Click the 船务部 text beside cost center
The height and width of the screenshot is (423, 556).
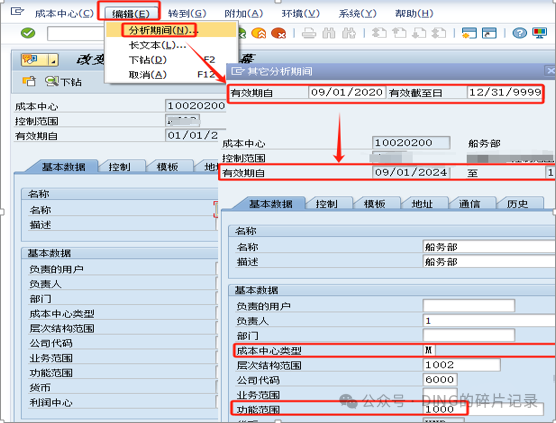tap(484, 144)
